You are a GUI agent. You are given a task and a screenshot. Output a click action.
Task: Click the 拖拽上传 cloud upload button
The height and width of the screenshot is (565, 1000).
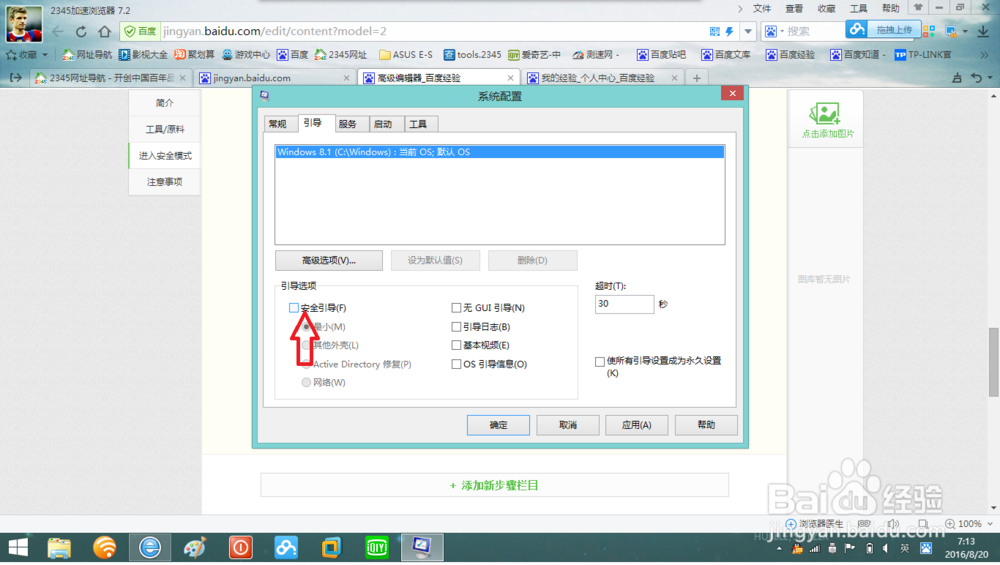click(x=884, y=29)
